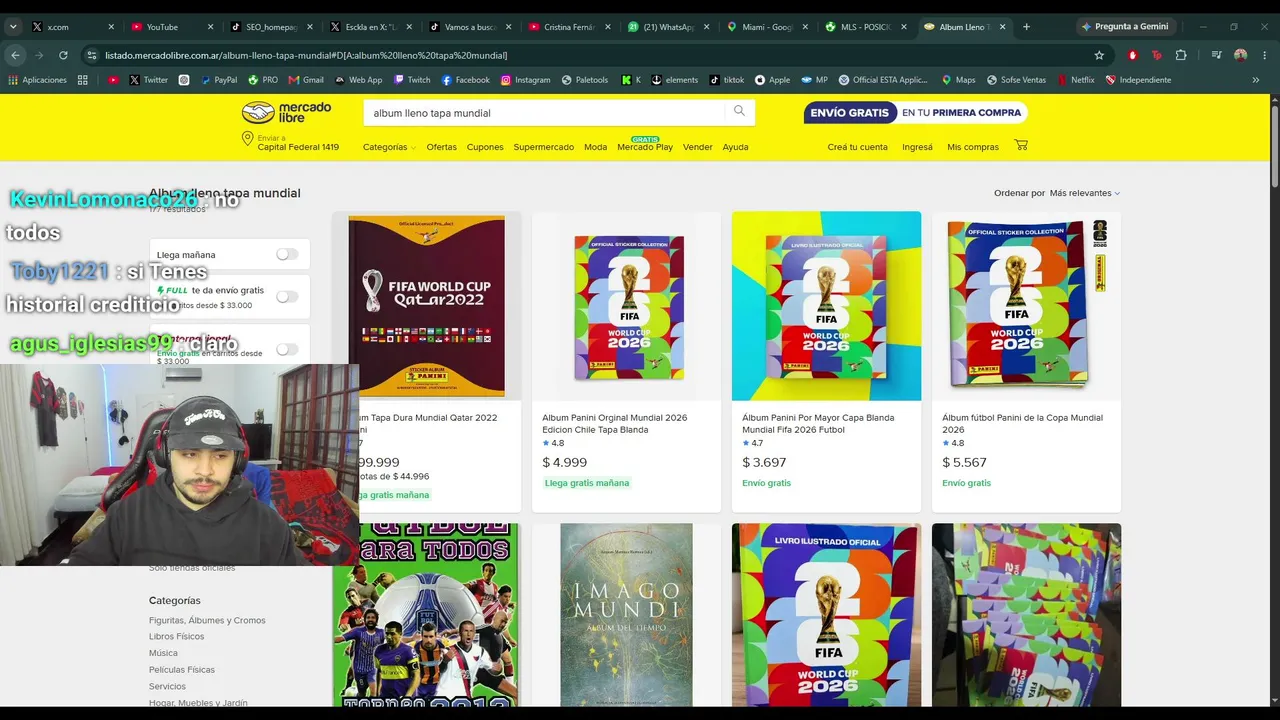Viewport: 1280px width, 720px height.
Task: Open the browser extensions puzzle icon
Action: coord(1181,55)
